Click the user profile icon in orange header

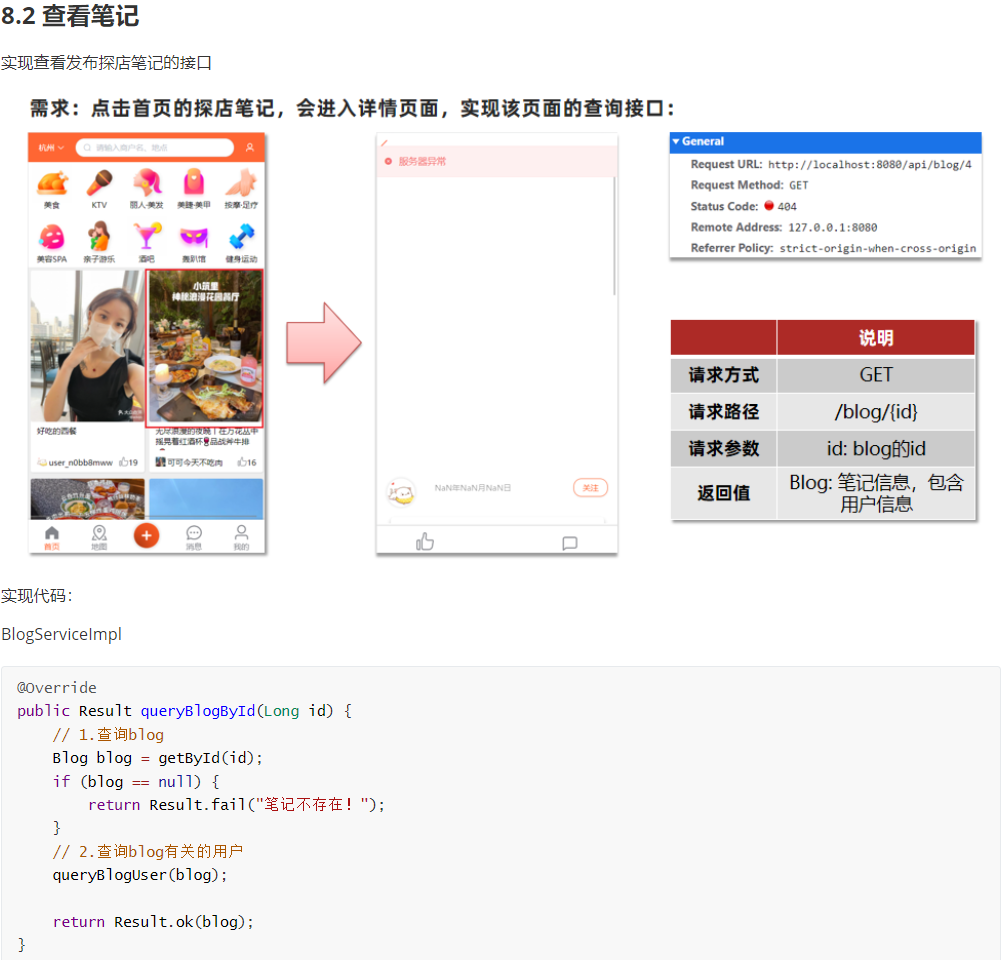click(x=249, y=148)
